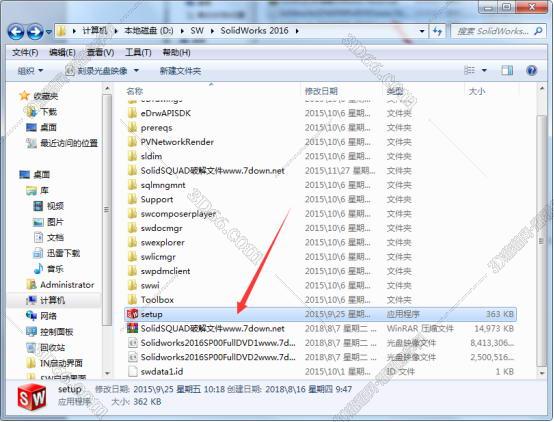Select 收藏夹 in navigation pane
The image size is (554, 422).
[x=39, y=96]
